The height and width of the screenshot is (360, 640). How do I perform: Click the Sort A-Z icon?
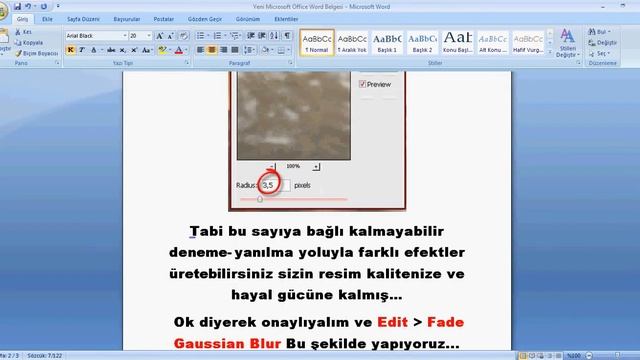pos(274,36)
